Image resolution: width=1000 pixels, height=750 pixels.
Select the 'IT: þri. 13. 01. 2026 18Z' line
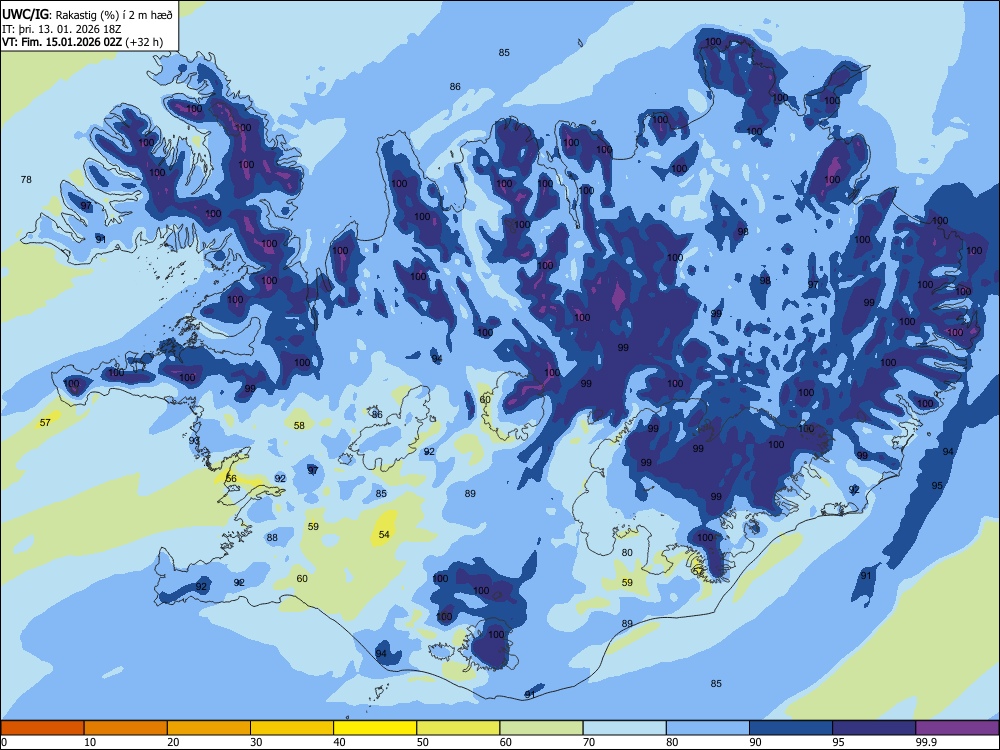61,29
